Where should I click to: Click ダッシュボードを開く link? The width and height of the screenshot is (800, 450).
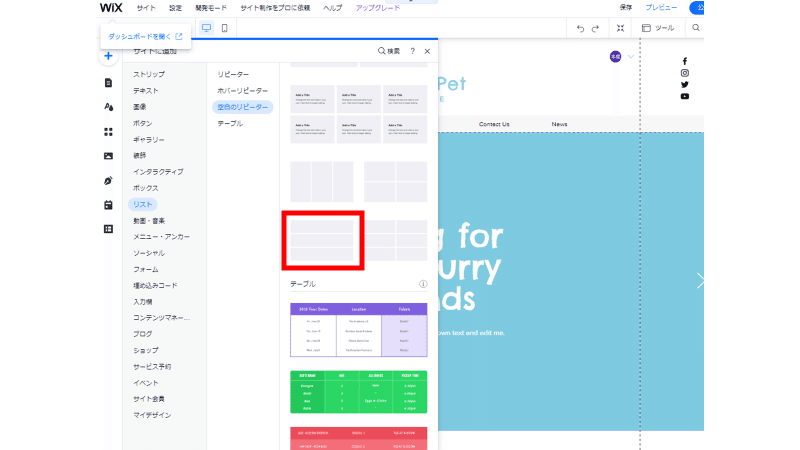click(145, 37)
